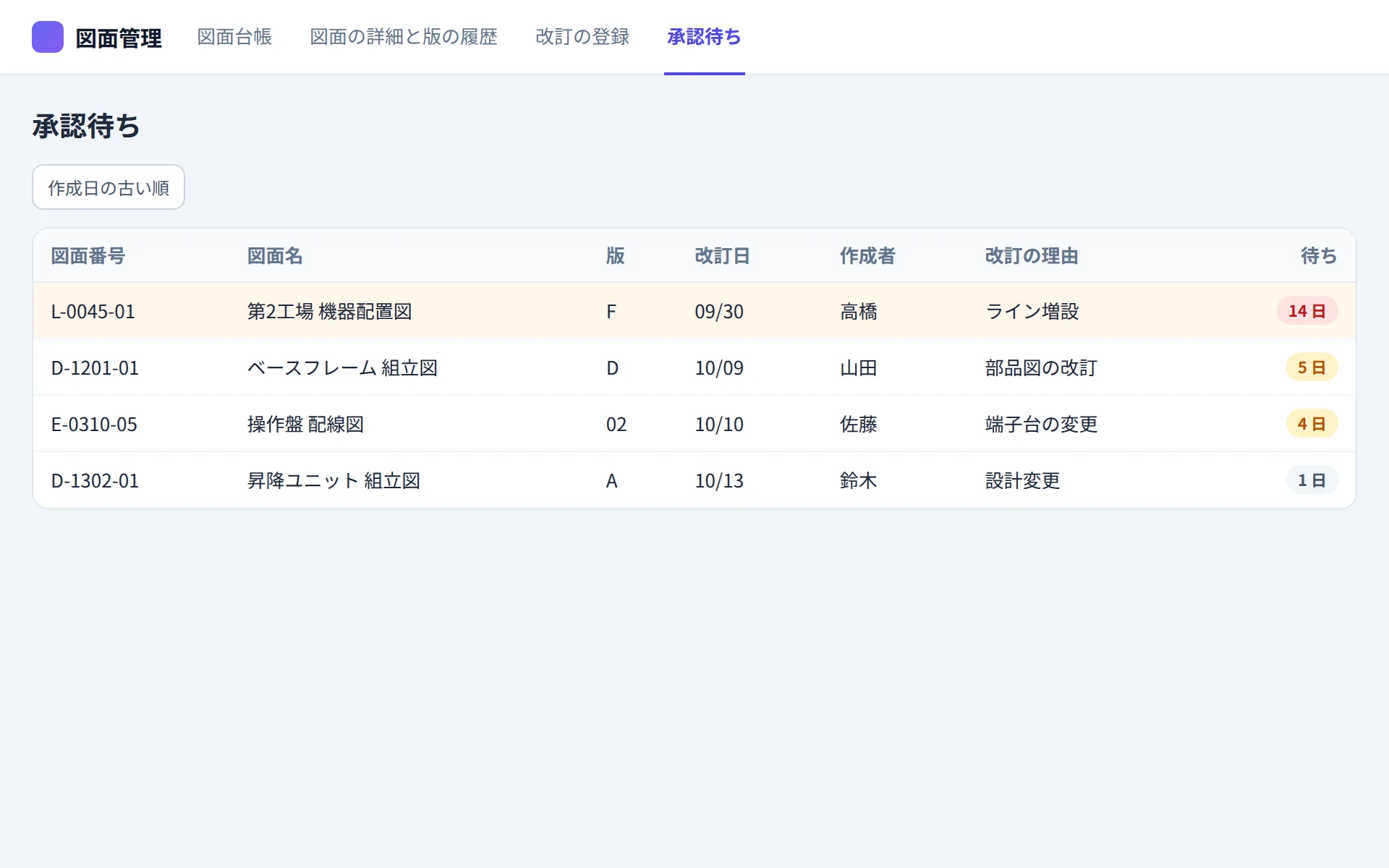The image size is (1389, 868).
Task: Switch to 図面の詳細と版の履歴 tab
Action: coord(404,37)
